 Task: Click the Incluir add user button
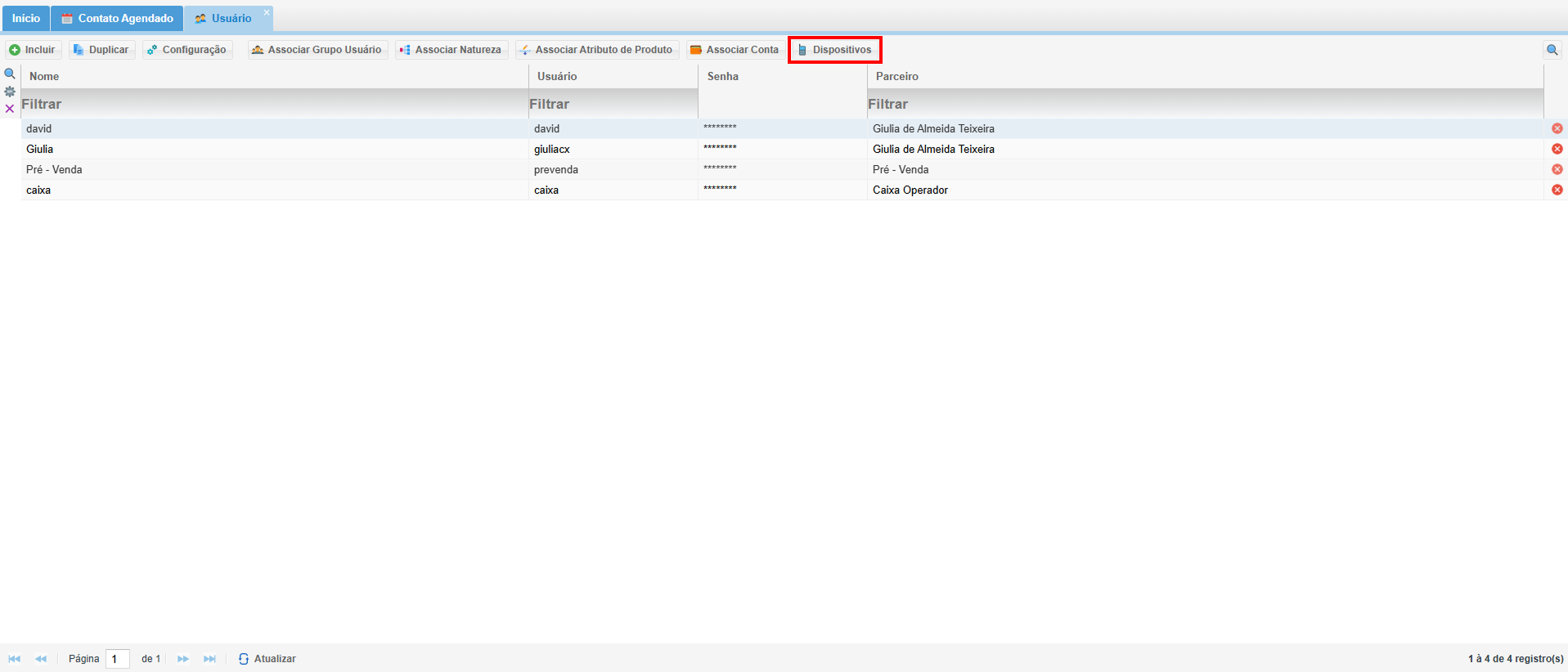click(x=33, y=50)
